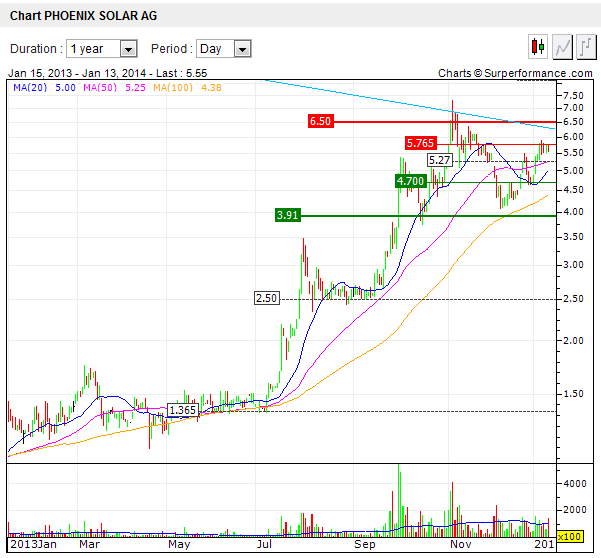This screenshot has width=601, height=558.
Task: Click the 4.700 green support label
Action: 411,181
